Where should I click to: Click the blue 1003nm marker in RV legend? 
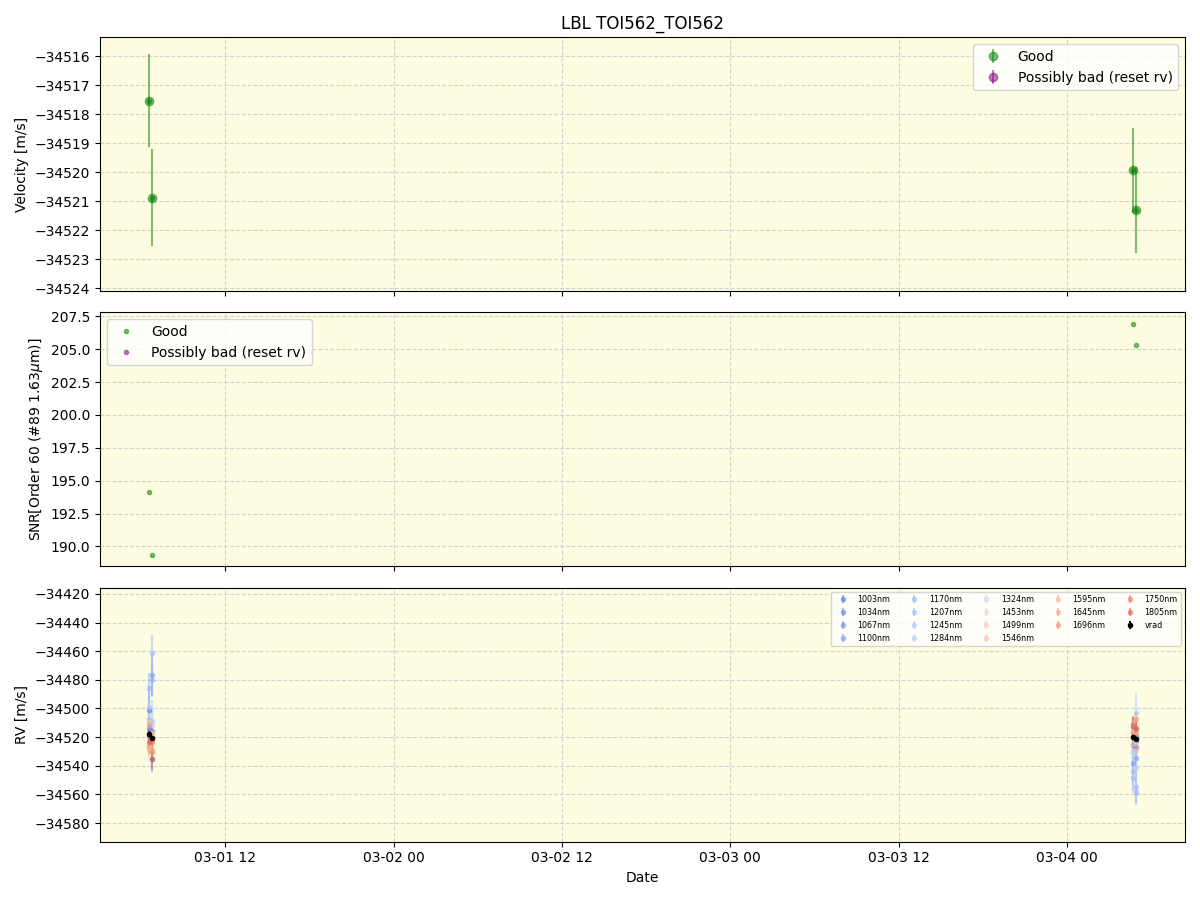click(x=843, y=599)
